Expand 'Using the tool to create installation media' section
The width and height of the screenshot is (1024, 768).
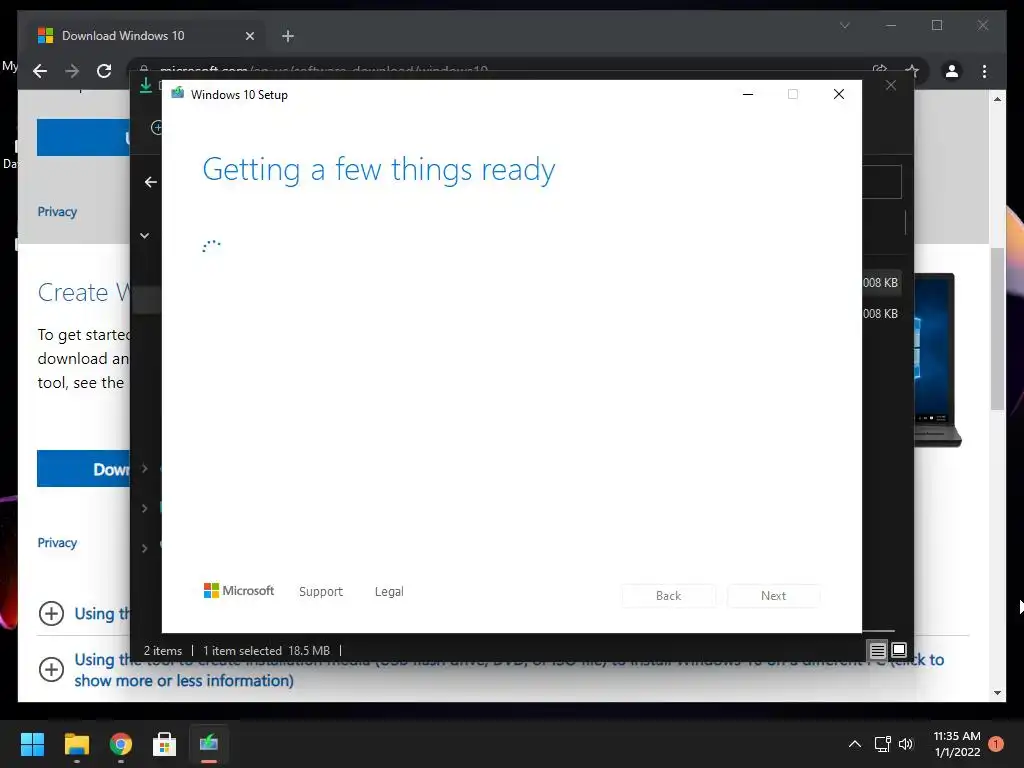tap(51, 669)
